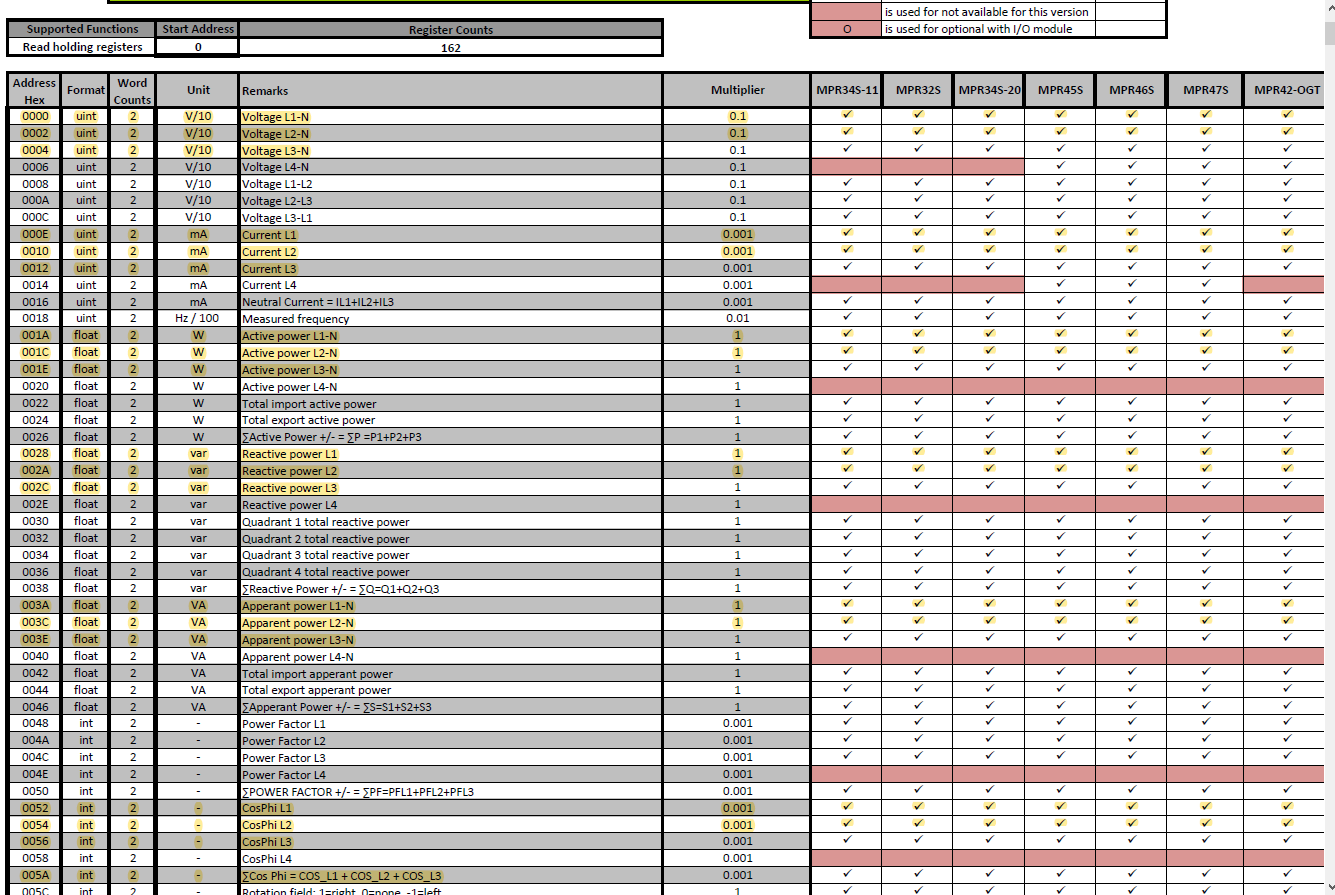Select the "Register Counts" header cell

[451, 30]
